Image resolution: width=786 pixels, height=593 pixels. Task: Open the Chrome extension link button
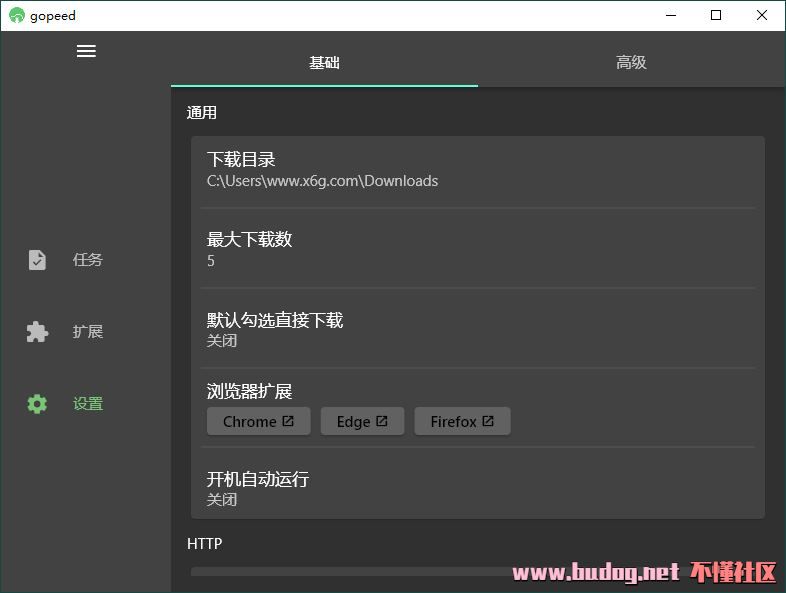(x=259, y=421)
